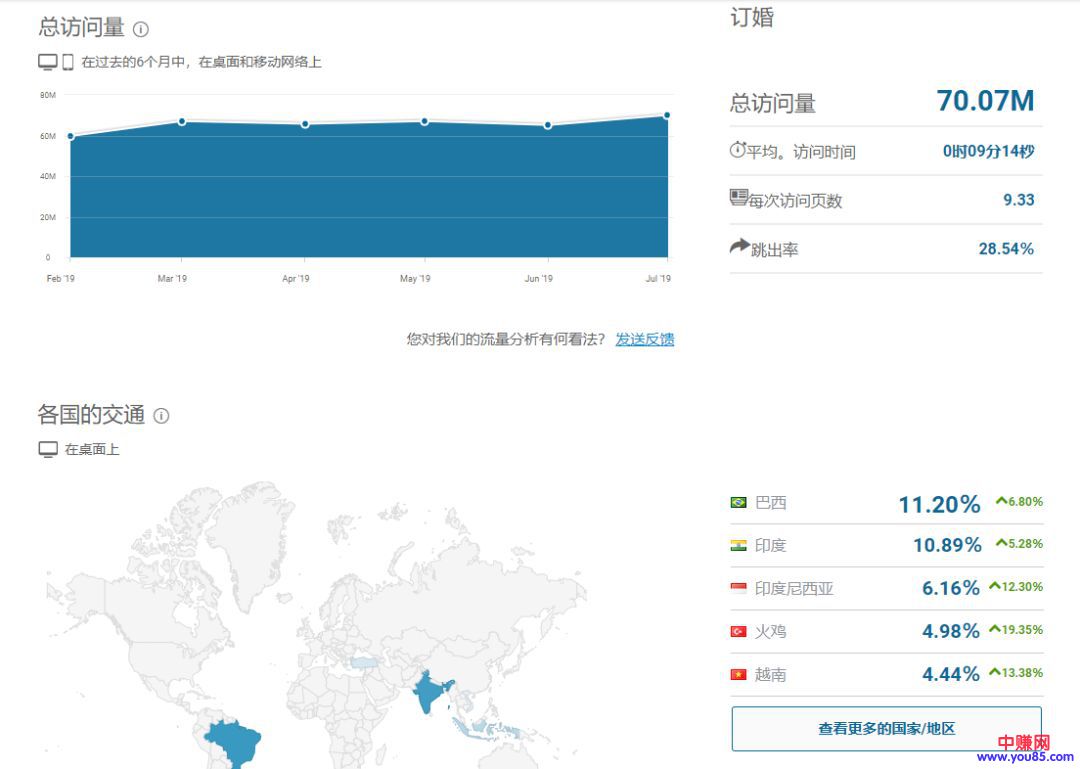
Task: Click the info icon beside 总访问量 heading
Action: click(x=141, y=29)
